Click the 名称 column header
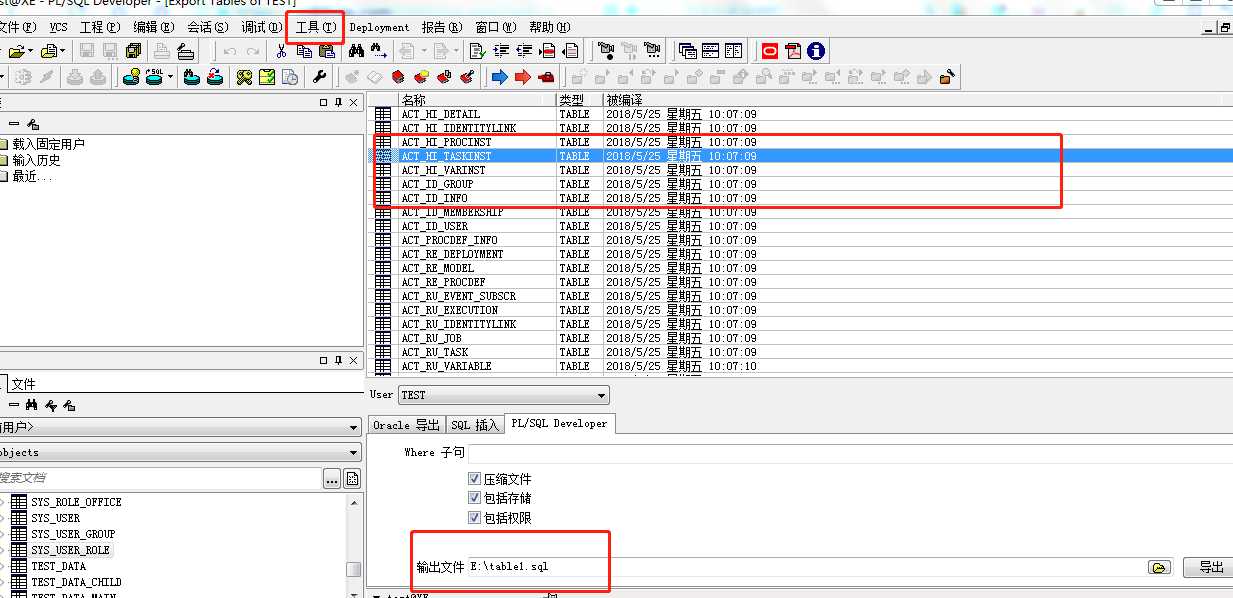Viewport: 1233px width, 598px height. (x=477, y=100)
